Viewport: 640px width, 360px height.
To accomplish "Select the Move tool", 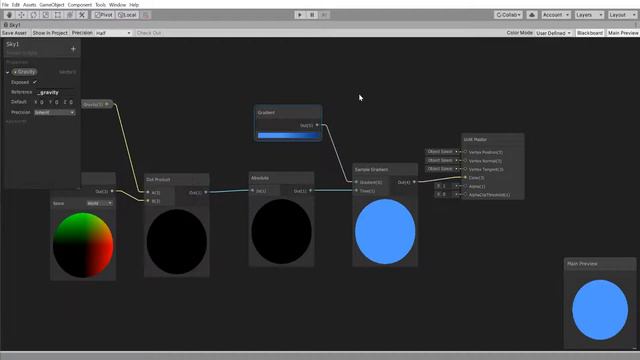I will pyautogui.click(x=21, y=15).
